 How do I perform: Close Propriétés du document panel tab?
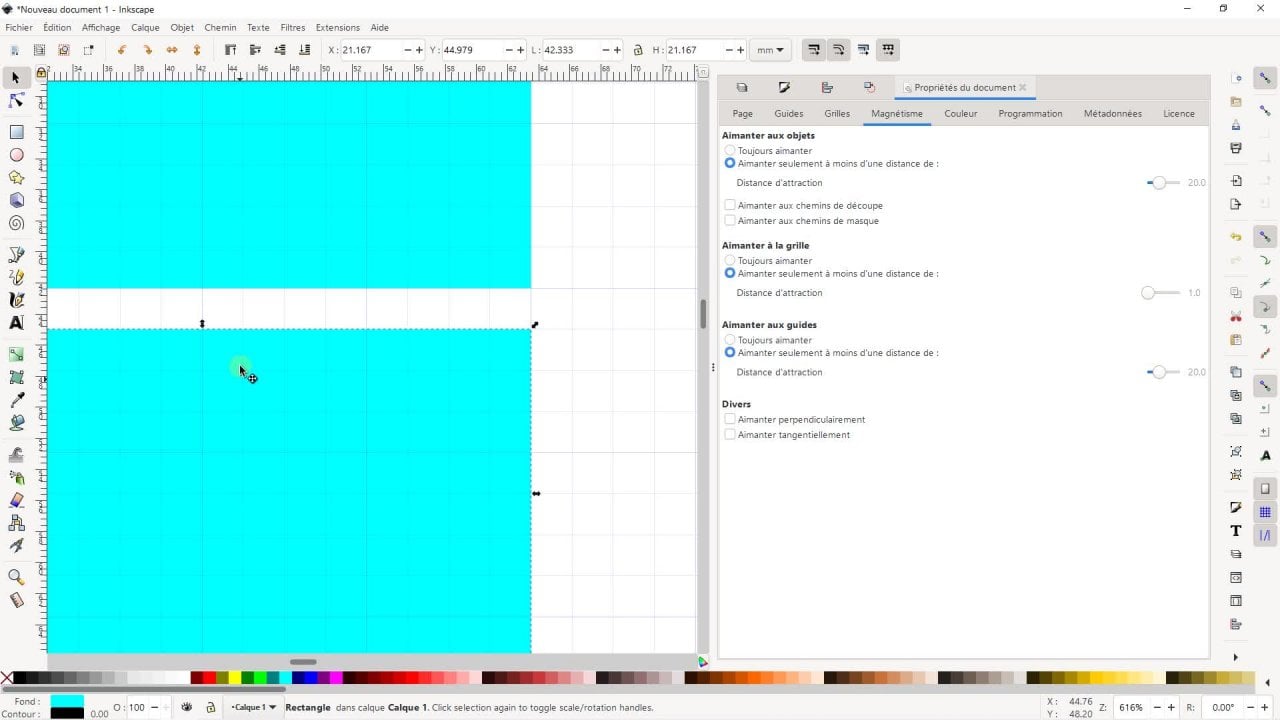(1022, 88)
